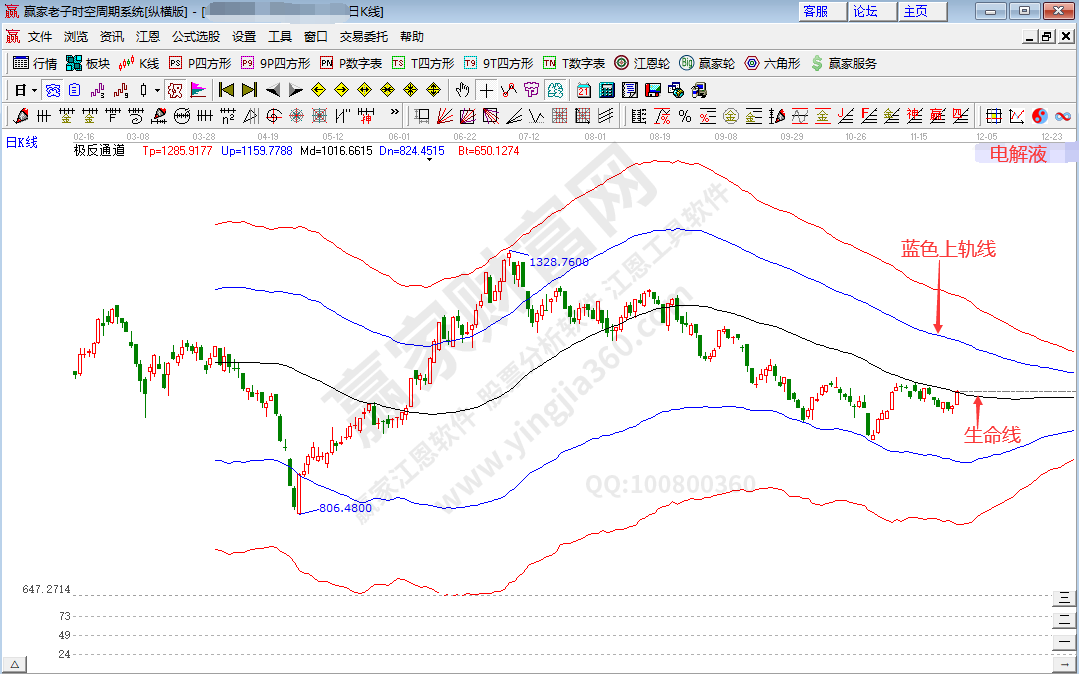Click the calendar icon showing 21
The image size is (1079, 674).
584,89
